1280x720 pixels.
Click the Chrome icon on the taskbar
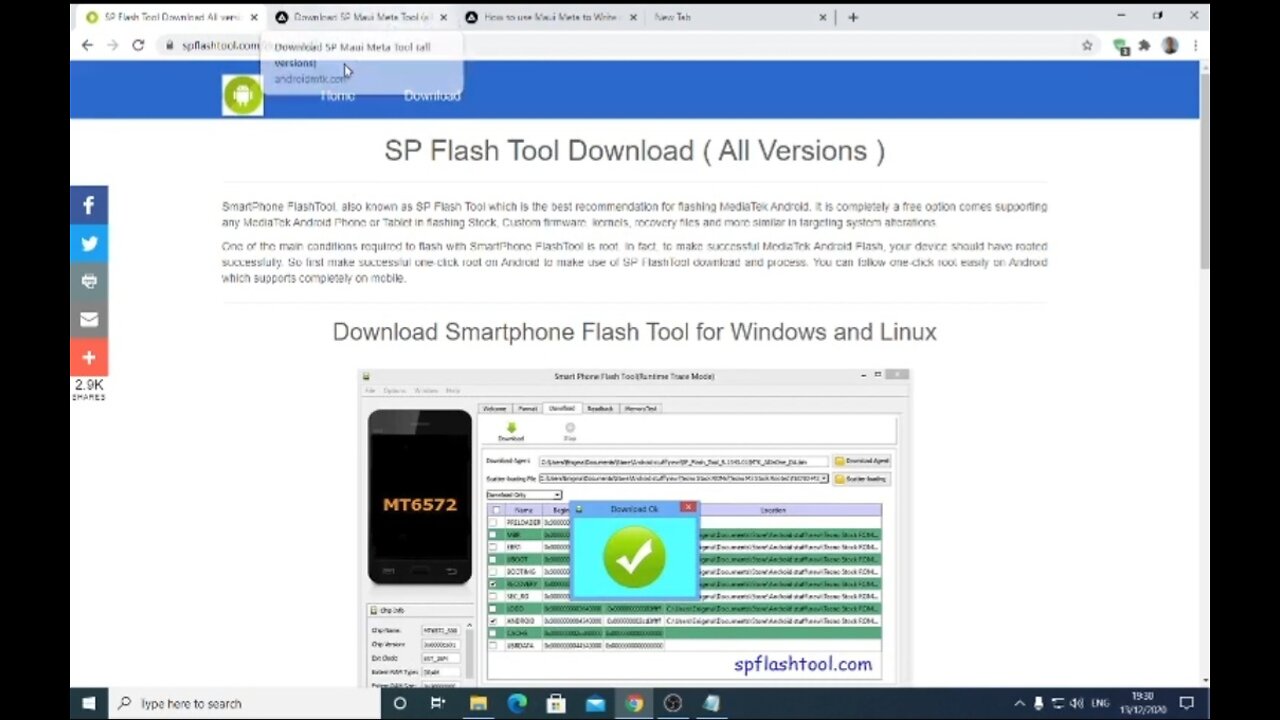tap(634, 703)
